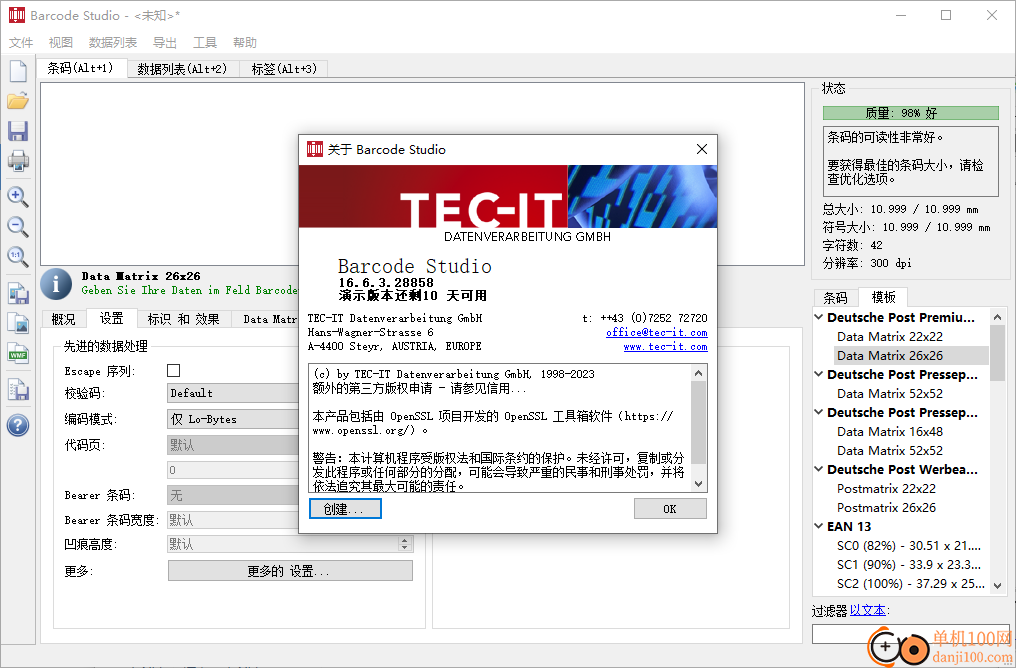Click the 质量: 98% 好 quality bar
Screen dimensions: 1016x668
(x=910, y=113)
